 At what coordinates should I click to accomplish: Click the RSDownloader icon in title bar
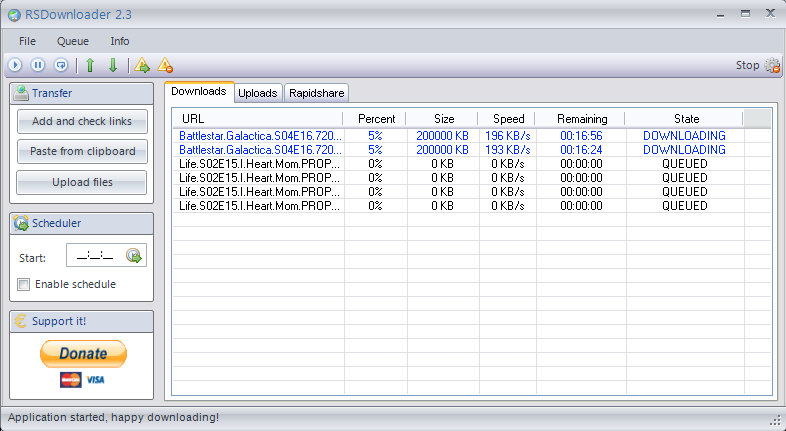pos(14,15)
